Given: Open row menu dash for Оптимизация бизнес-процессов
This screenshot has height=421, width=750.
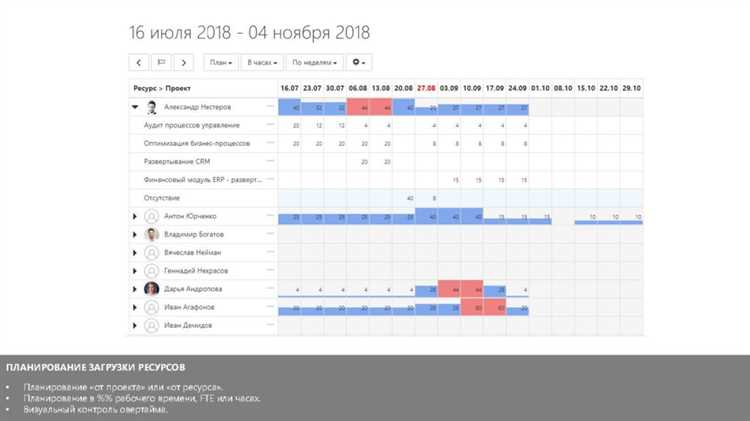Looking at the screenshot, I should coord(270,143).
